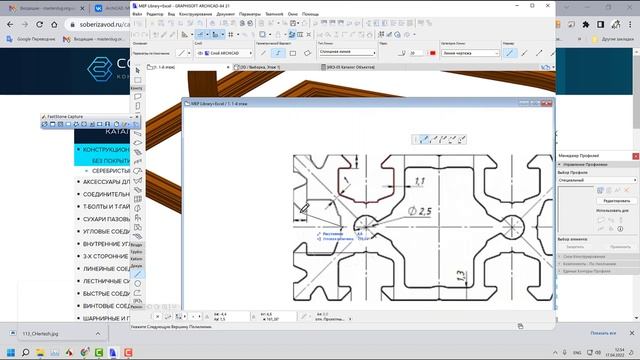Open the Edit (Редактор) menu

tap(155, 14)
